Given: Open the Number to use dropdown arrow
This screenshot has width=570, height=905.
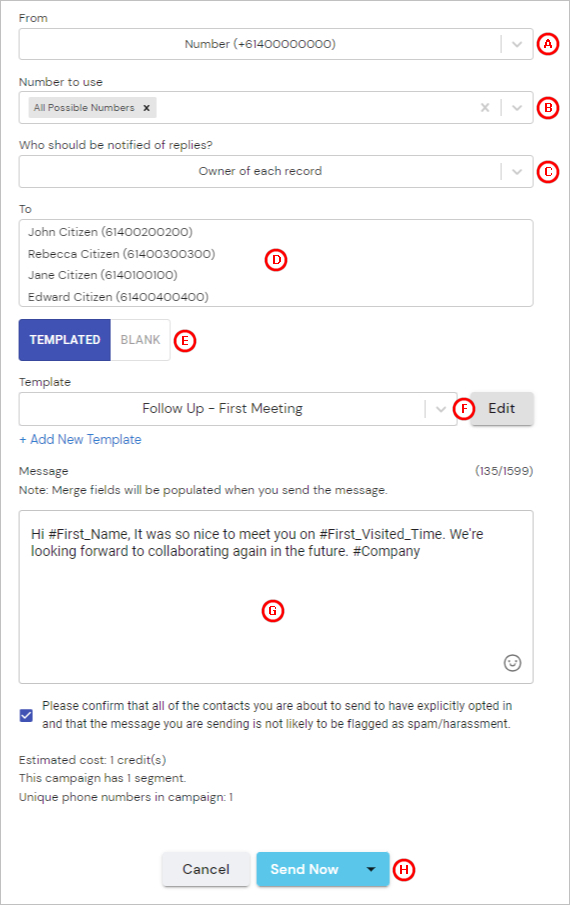Looking at the screenshot, I should 517,108.
